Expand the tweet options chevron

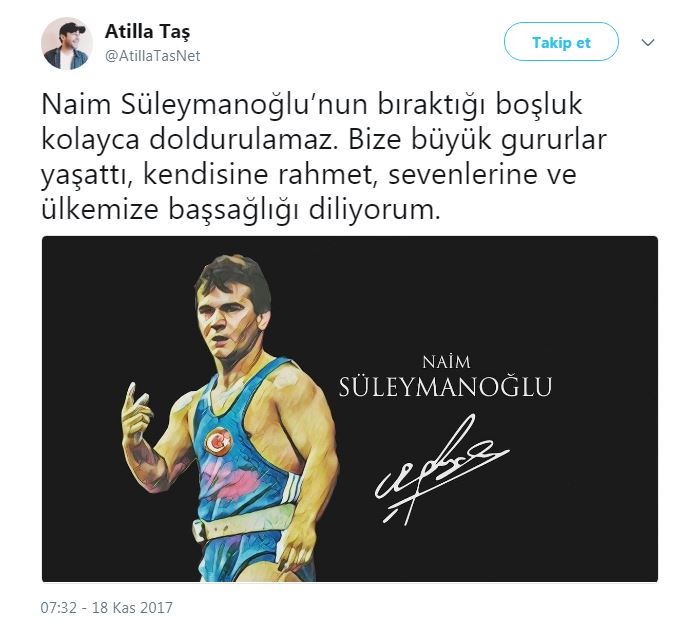(x=647, y=42)
